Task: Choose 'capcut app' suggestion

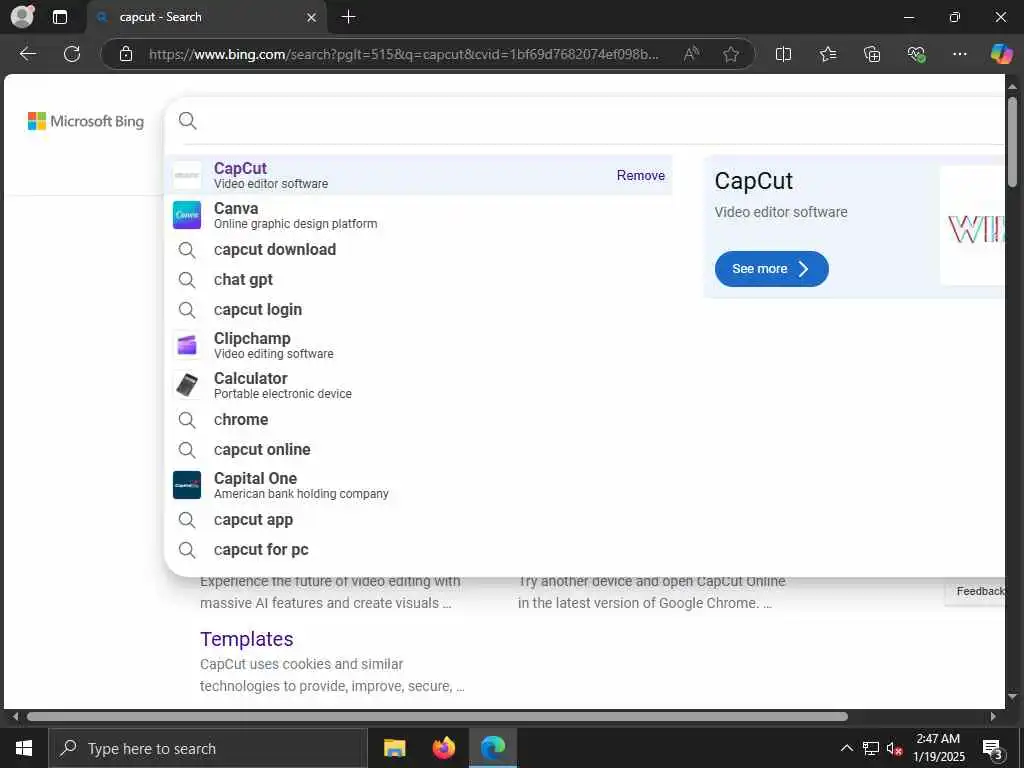Action: [x=418, y=520]
